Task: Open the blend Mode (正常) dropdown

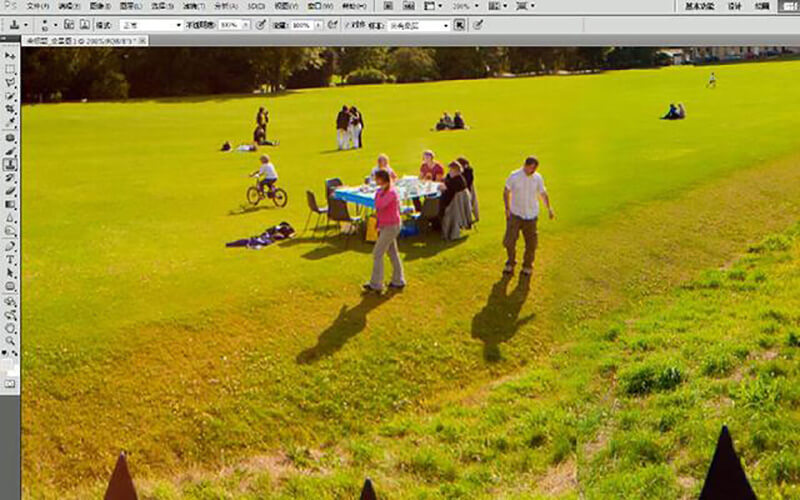Action: [x=150, y=25]
